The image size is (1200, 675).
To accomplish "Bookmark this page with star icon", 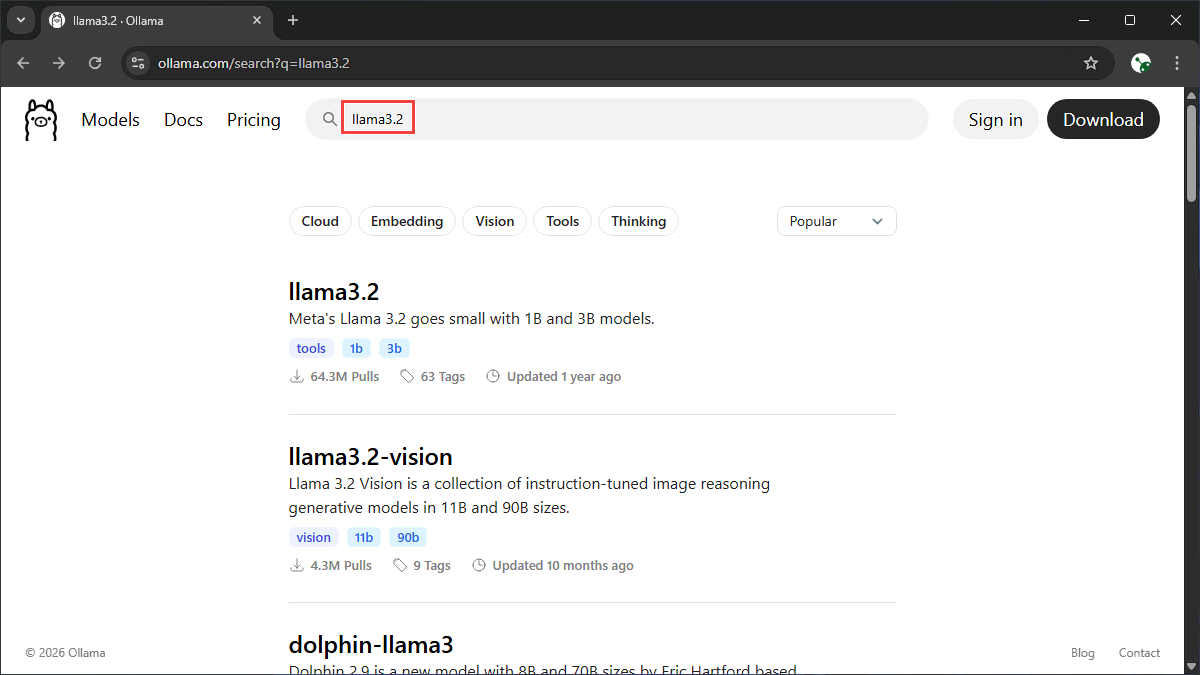I will tap(1091, 63).
